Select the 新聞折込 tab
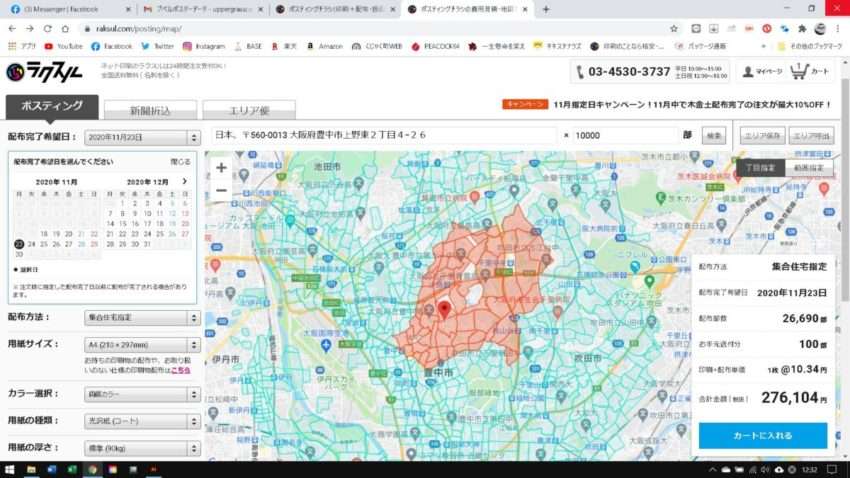 tap(150, 110)
